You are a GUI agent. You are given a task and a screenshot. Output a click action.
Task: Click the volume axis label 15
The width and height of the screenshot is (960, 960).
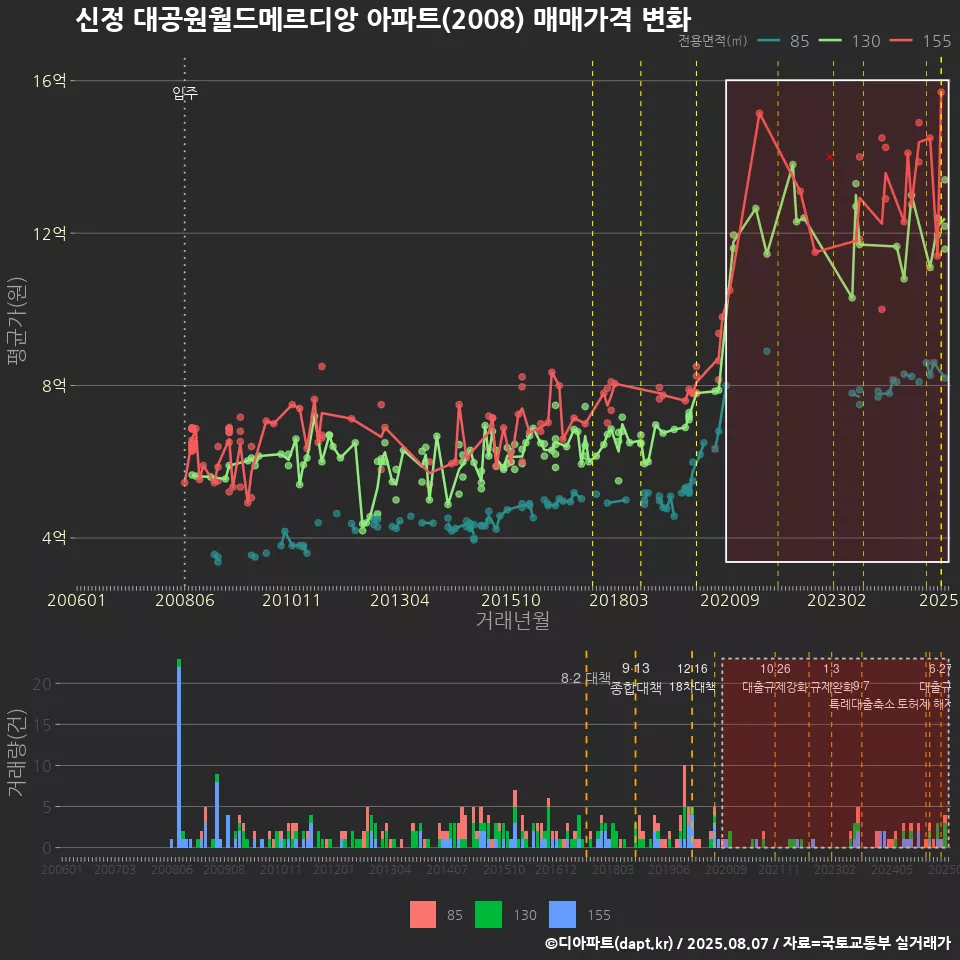tap(43, 725)
